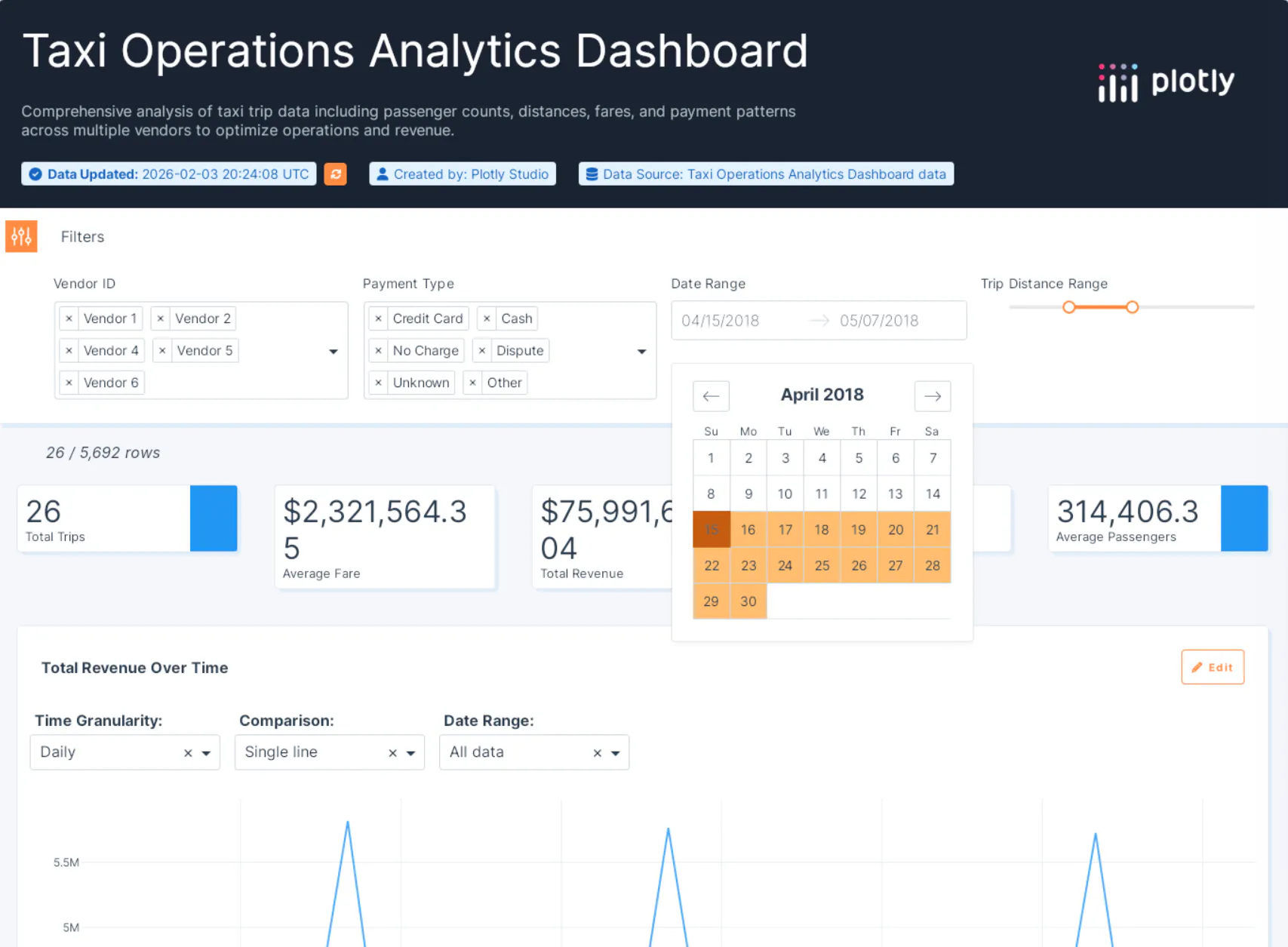Screen dimensions: 1288x947
Task: Click the Total Trips card
Action: click(128, 518)
